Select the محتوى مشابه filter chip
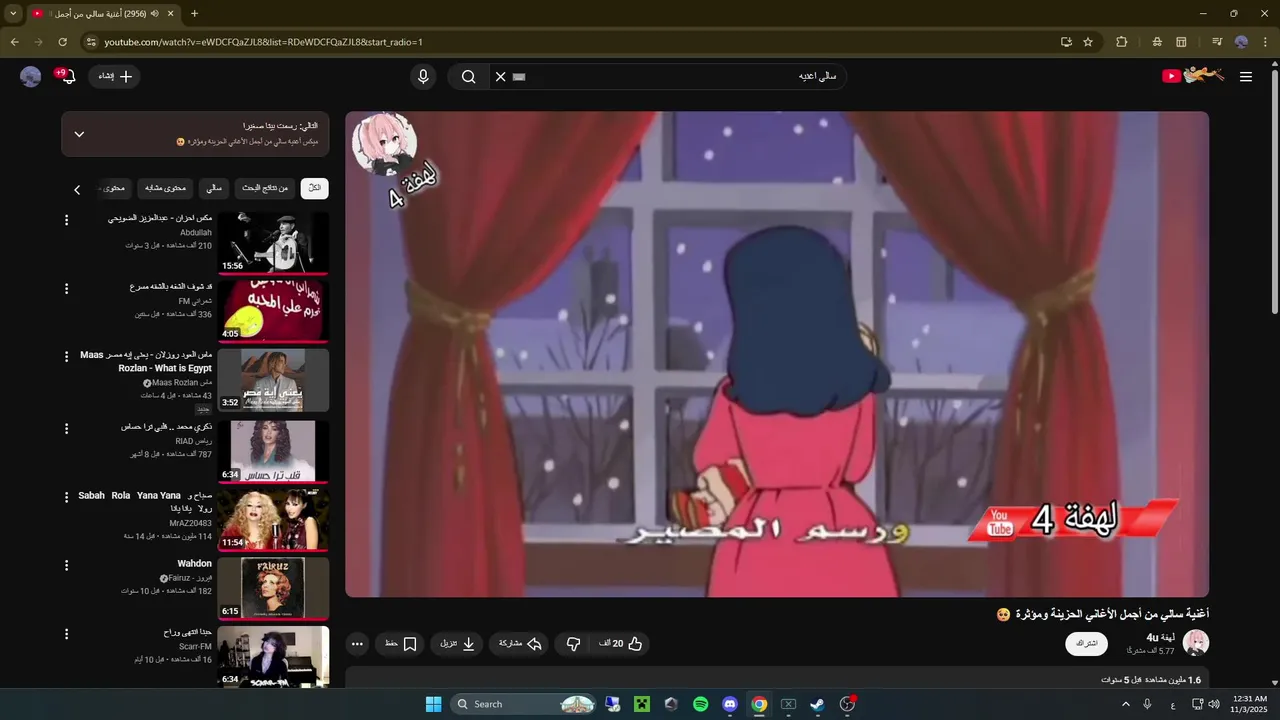 pos(165,188)
